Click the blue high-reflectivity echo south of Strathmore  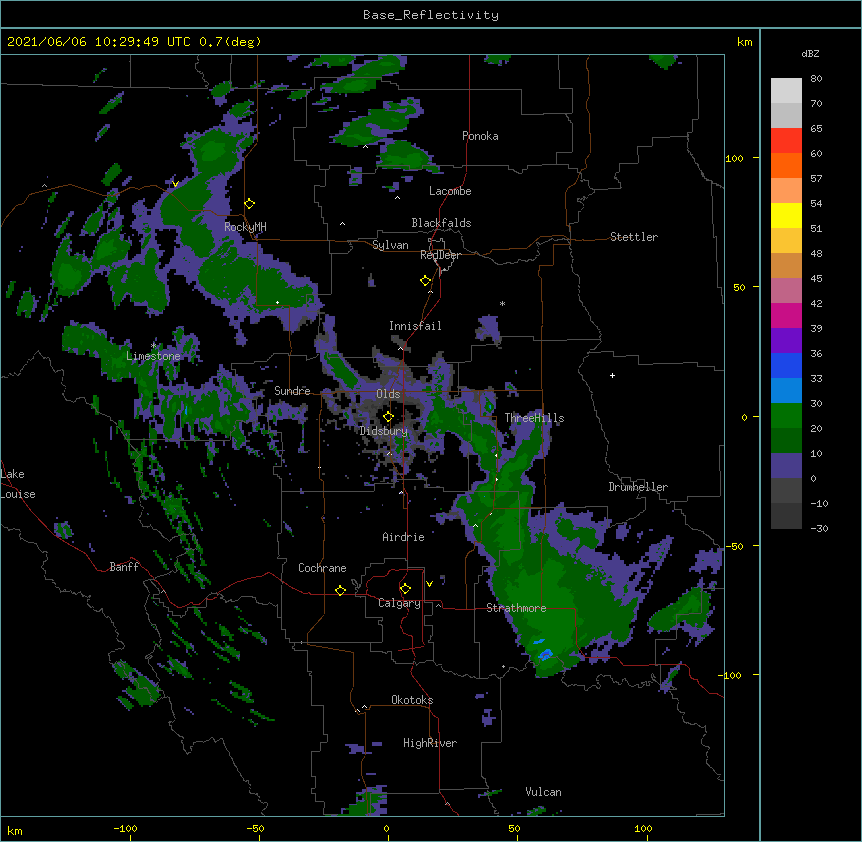tap(545, 654)
